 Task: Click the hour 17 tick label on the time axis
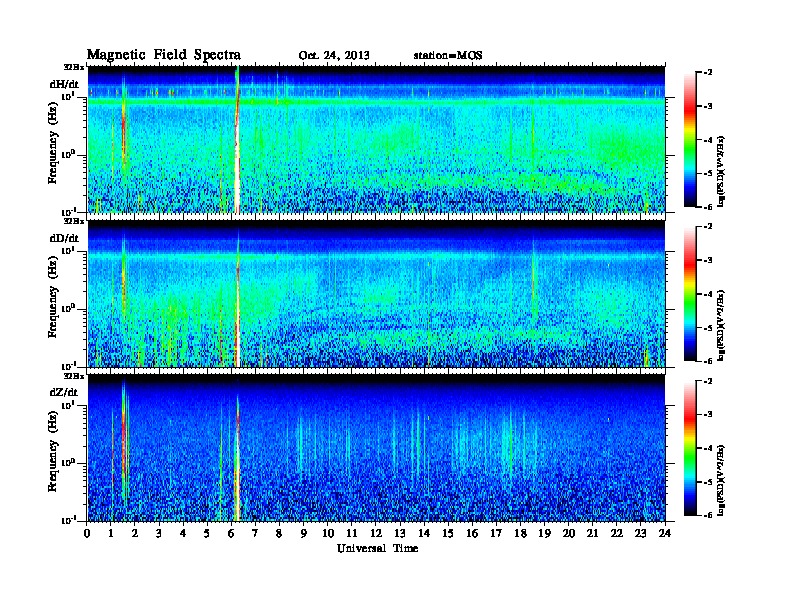click(497, 534)
